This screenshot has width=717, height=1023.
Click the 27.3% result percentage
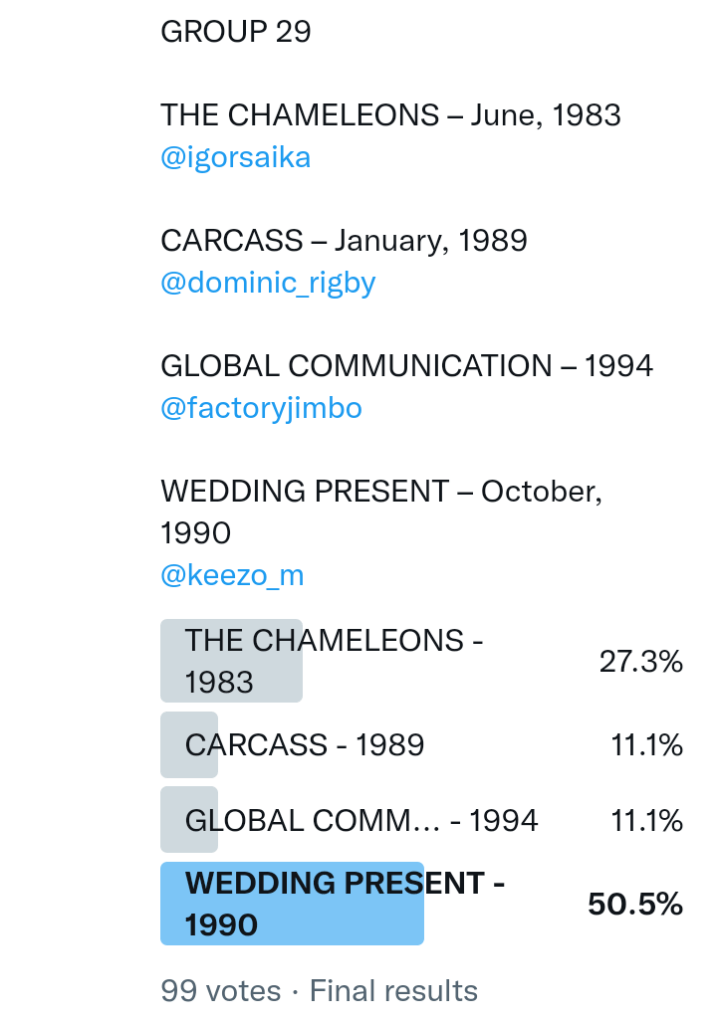click(640, 661)
